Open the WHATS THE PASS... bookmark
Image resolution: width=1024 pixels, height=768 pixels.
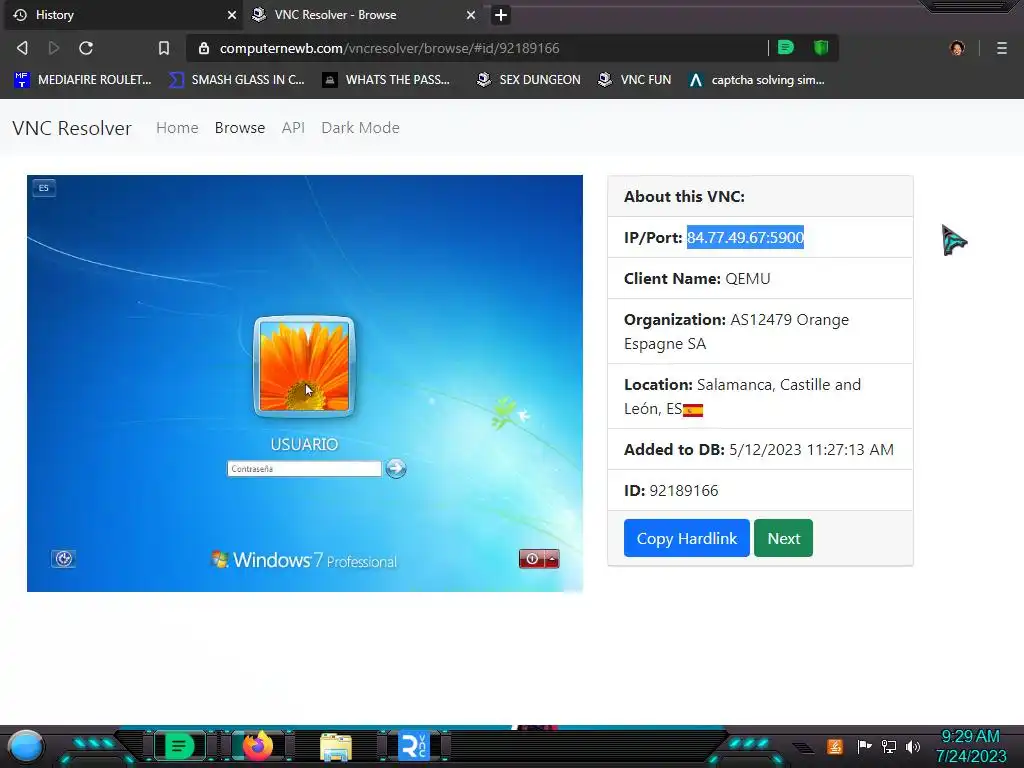(x=386, y=80)
